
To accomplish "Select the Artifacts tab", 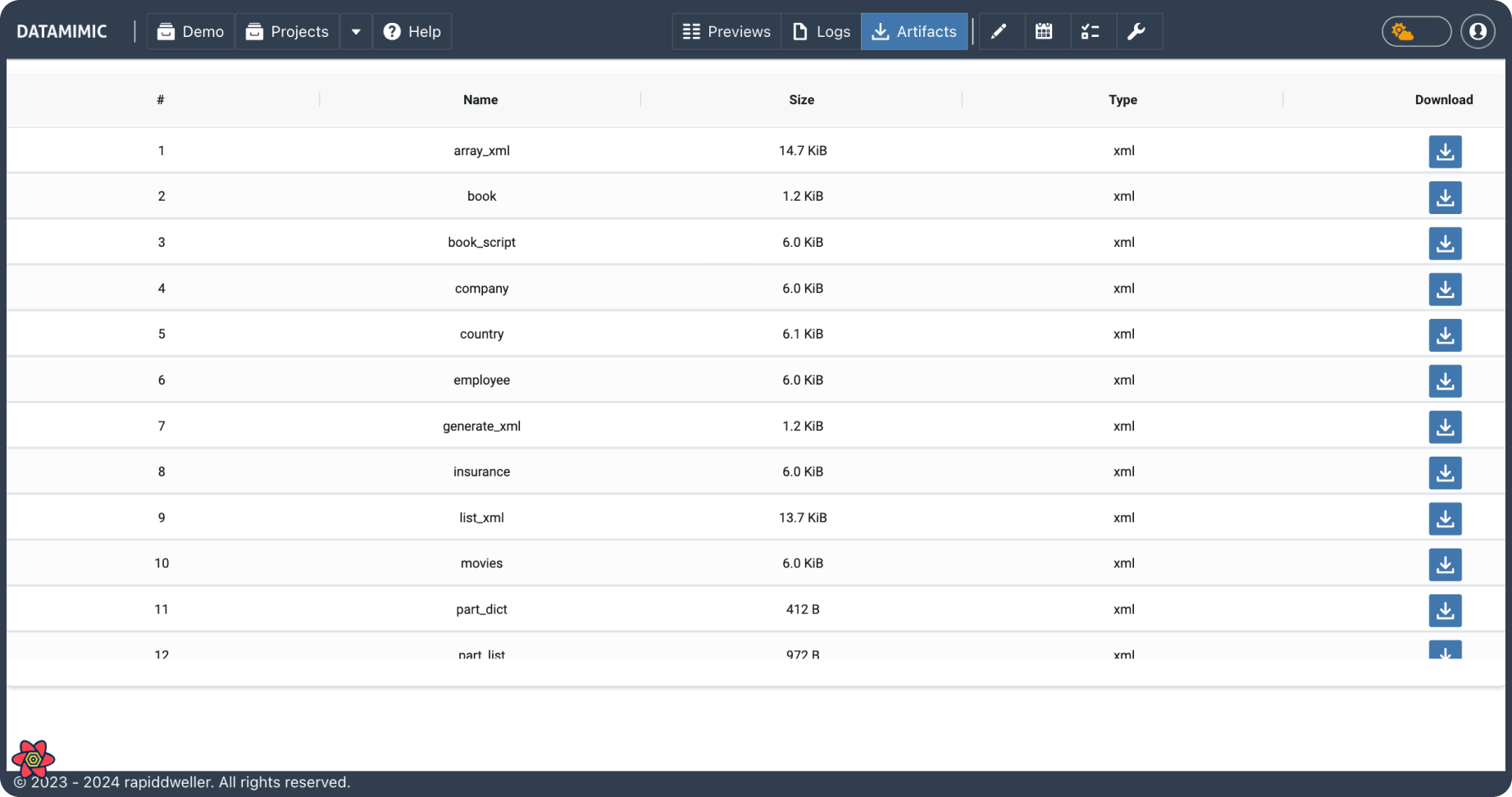I will [x=914, y=32].
